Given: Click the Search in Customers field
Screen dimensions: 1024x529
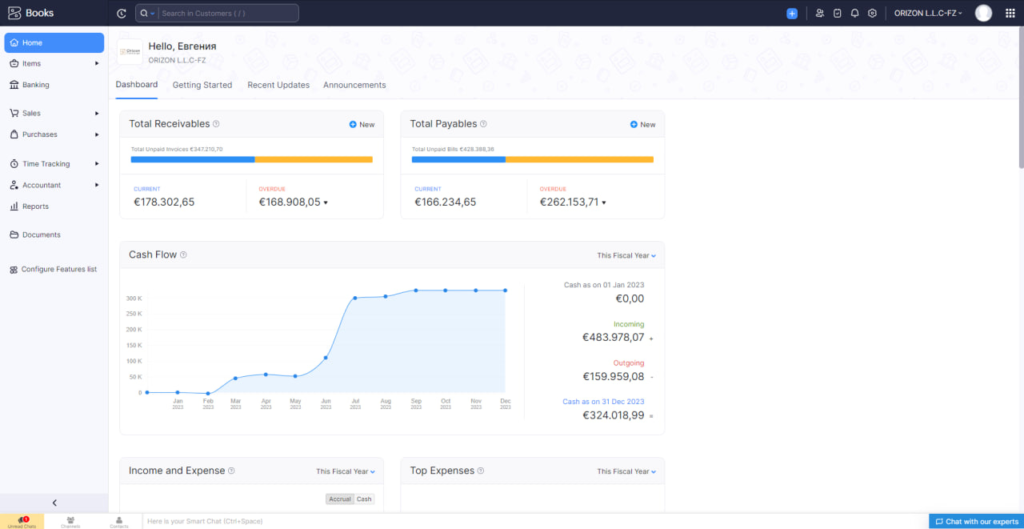Looking at the screenshot, I should click(x=227, y=13).
